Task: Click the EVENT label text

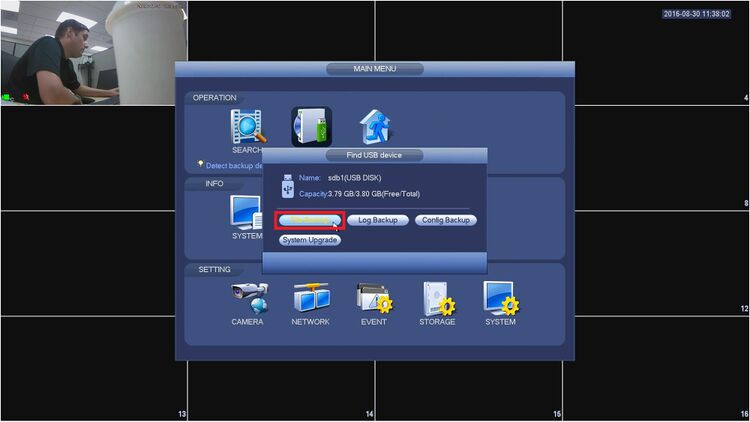Action: coord(374,322)
